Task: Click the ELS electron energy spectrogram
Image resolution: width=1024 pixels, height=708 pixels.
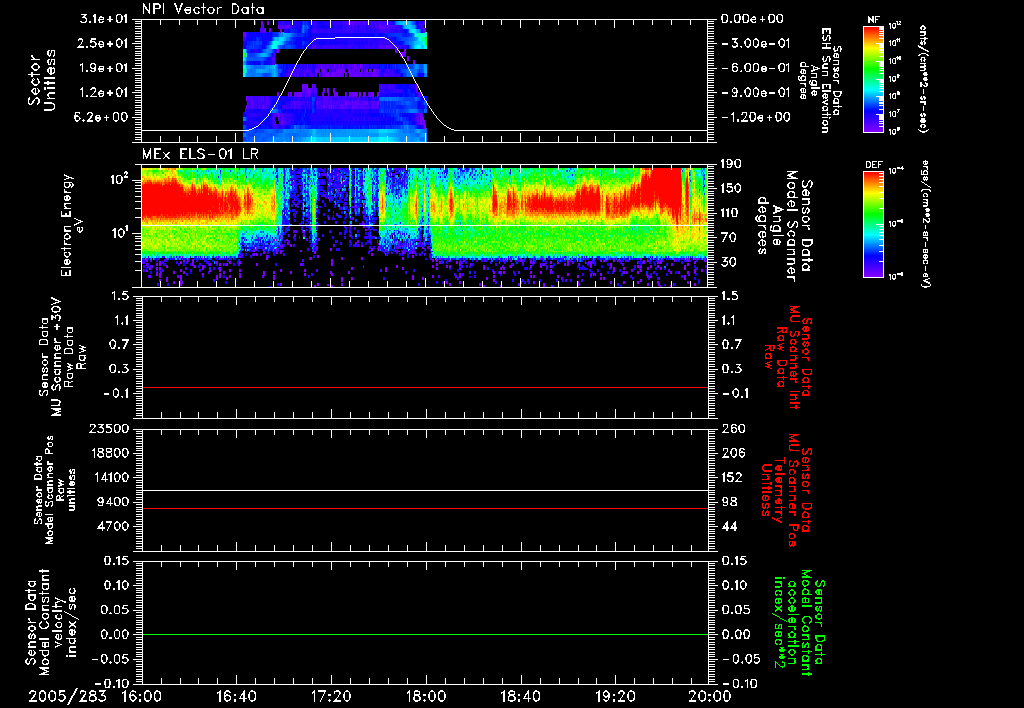Action: click(424, 227)
